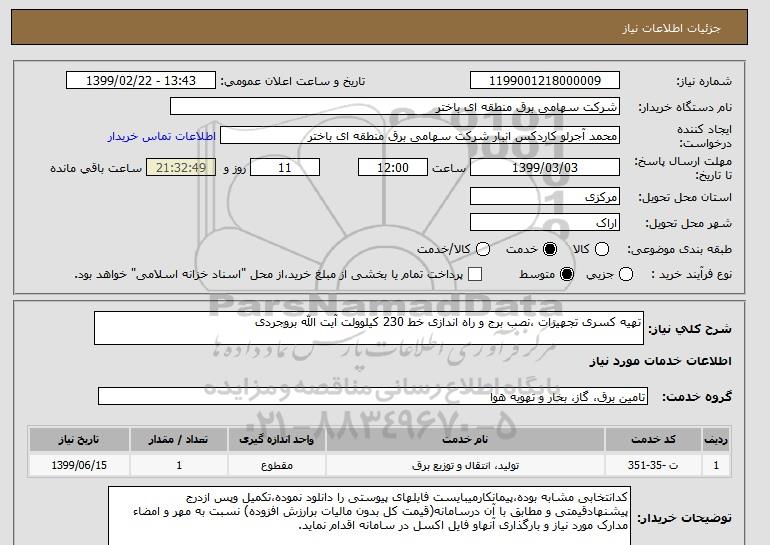Click the delivery city field اراک
This screenshot has height=545, width=770.
545,222
